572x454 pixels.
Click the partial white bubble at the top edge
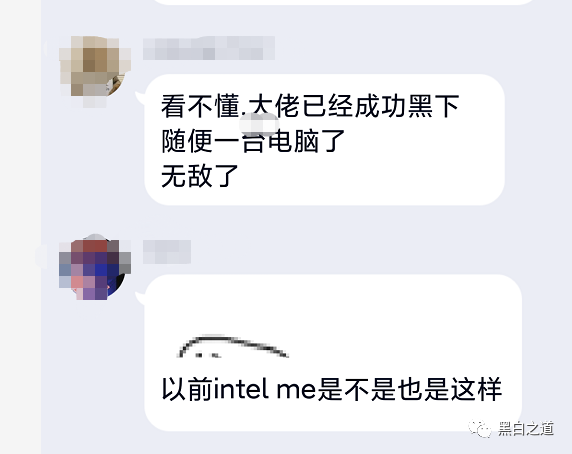coord(343,2)
